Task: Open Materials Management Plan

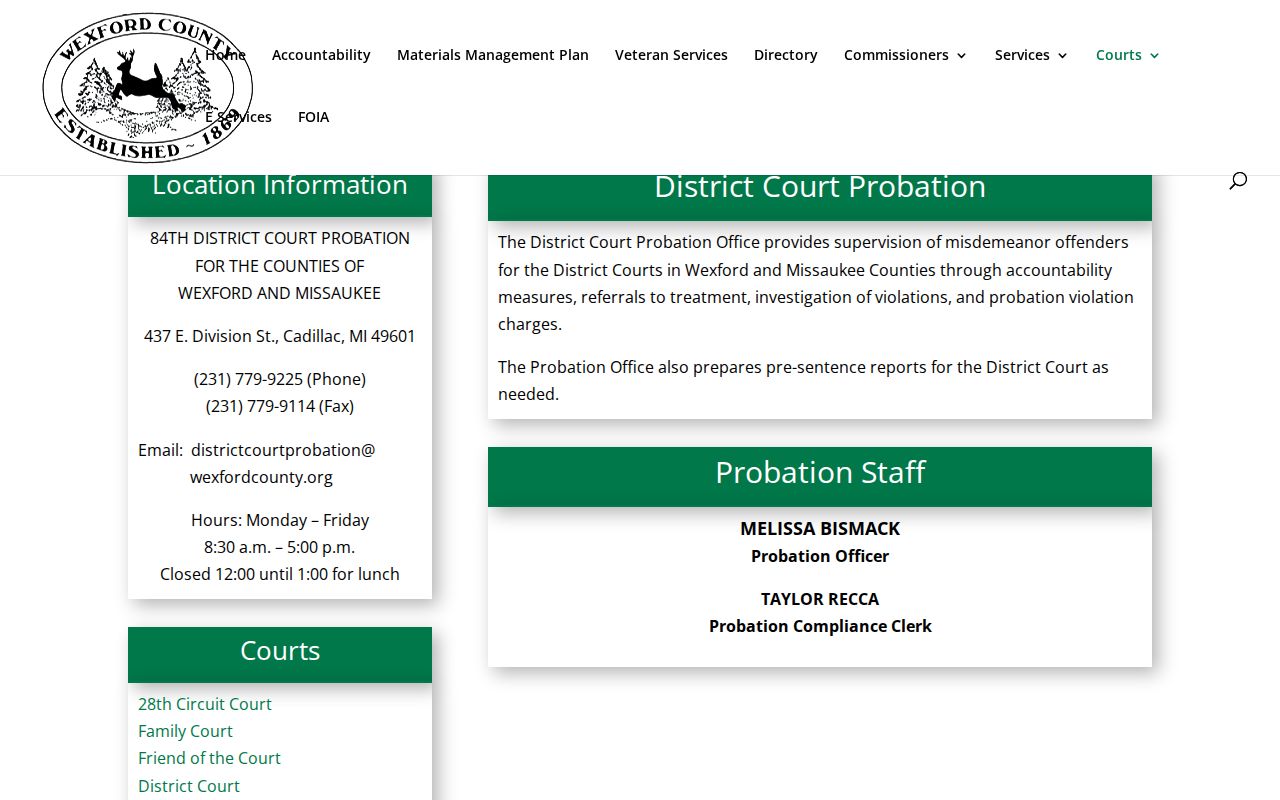Action: click(x=493, y=55)
